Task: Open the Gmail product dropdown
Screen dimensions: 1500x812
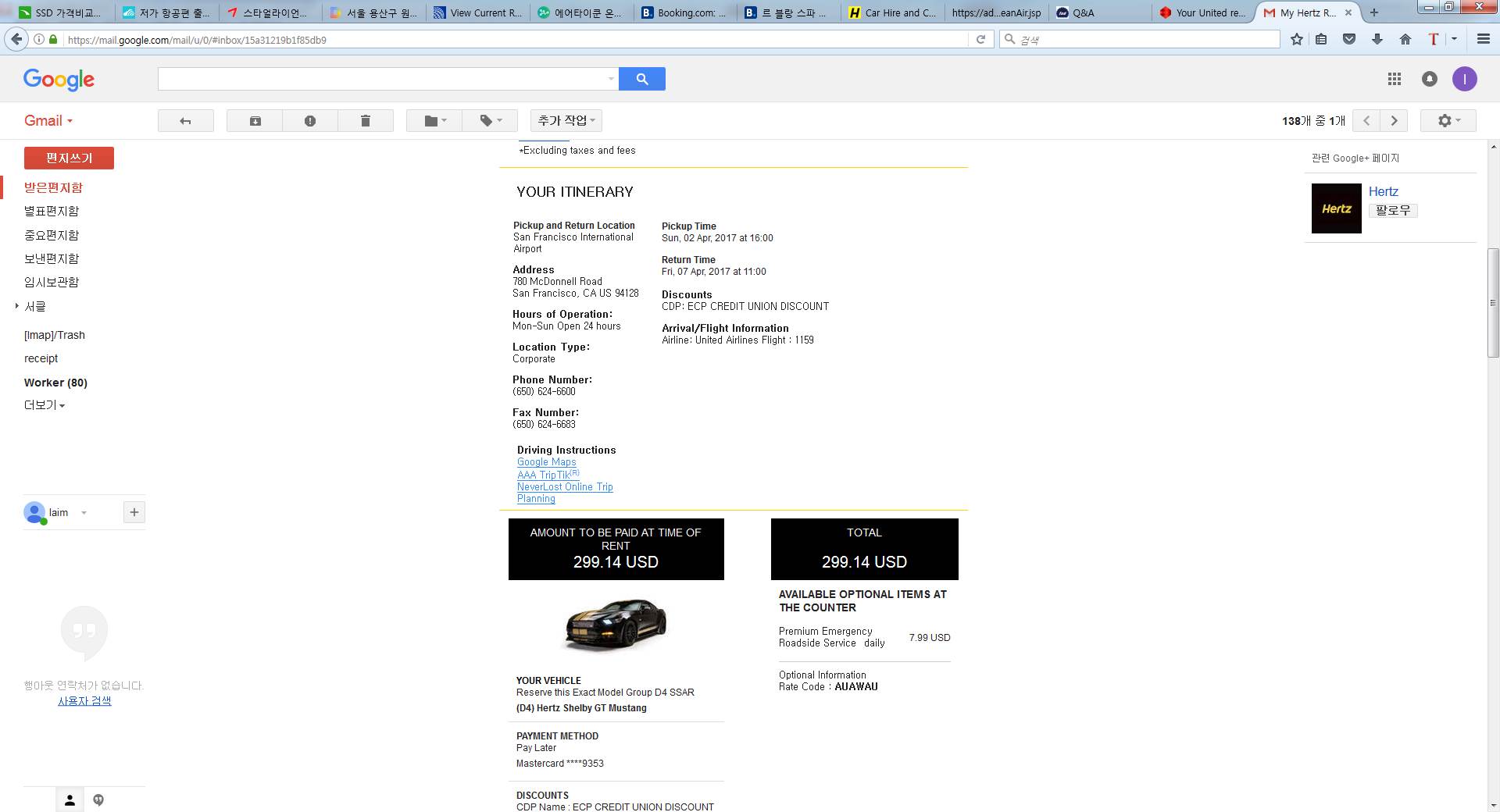Action: tap(48, 121)
